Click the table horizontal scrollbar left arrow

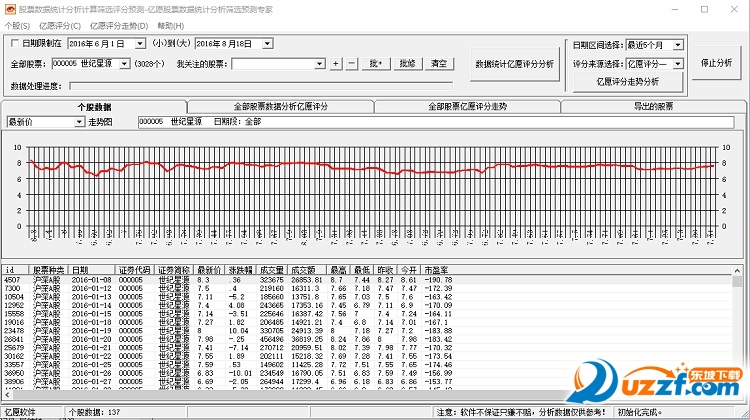[7, 396]
